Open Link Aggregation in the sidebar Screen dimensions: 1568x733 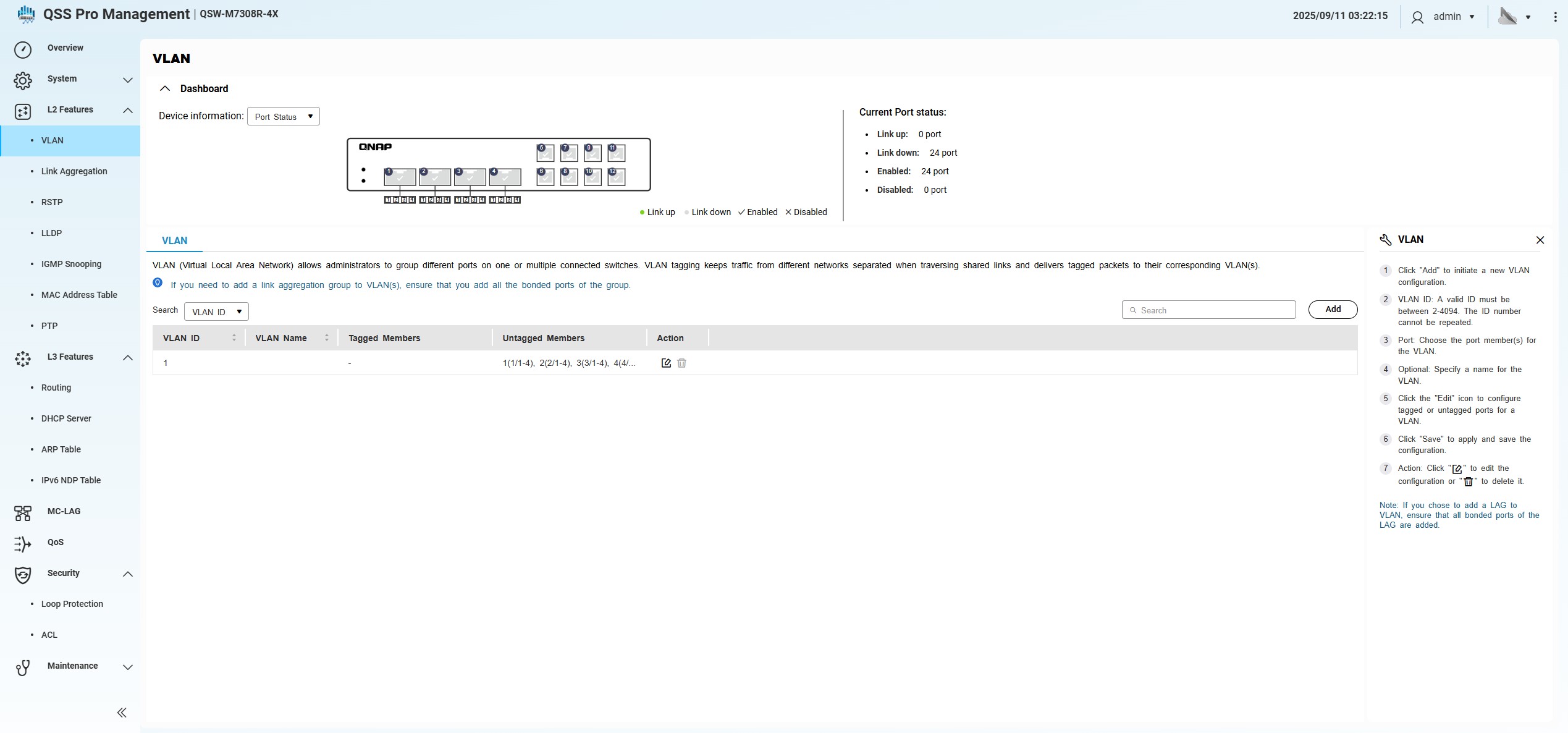74,171
